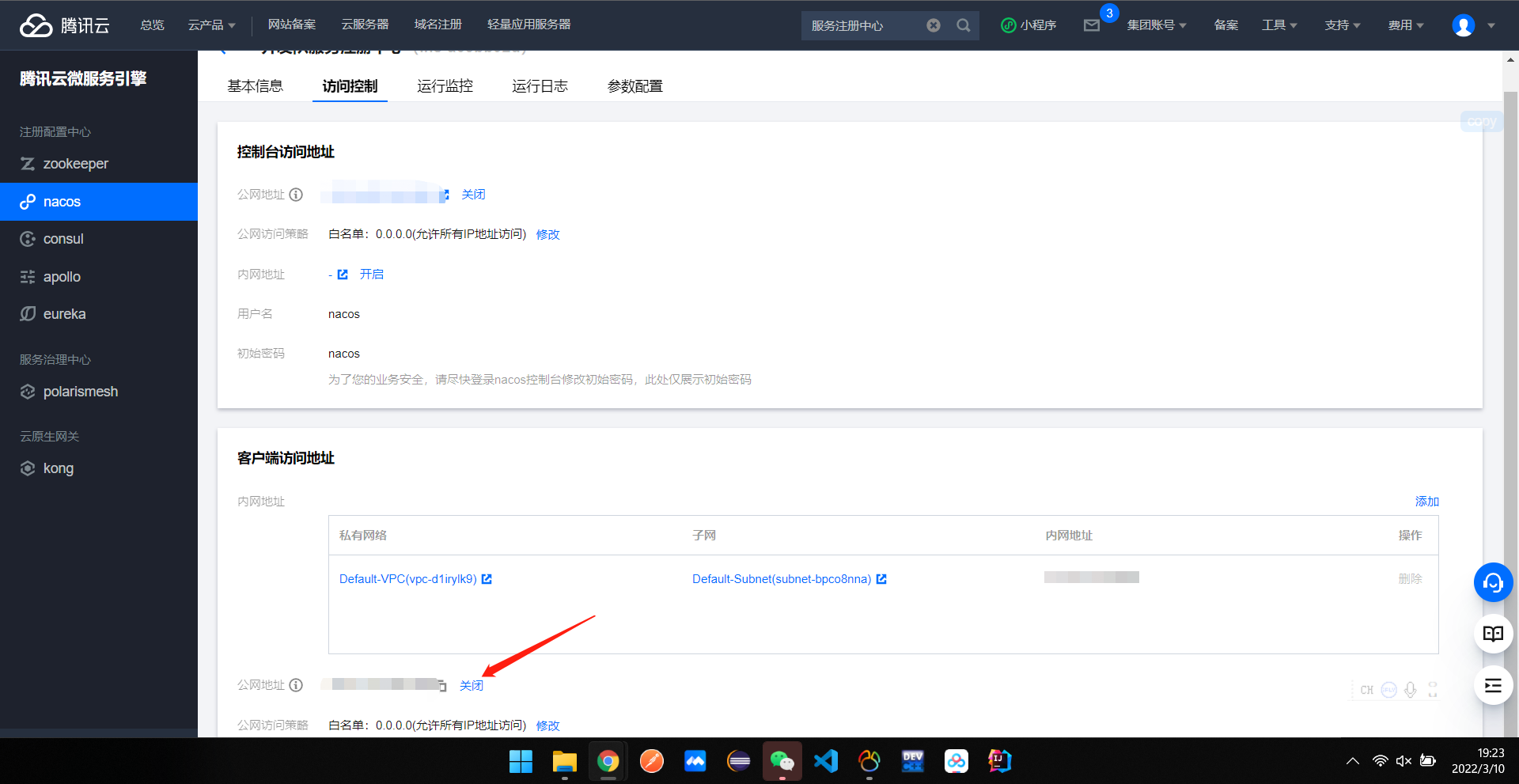The height and width of the screenshot is (784, 1519).
Task: Click the search magnifier in the top bar
Action: click(x=963, y=25)
